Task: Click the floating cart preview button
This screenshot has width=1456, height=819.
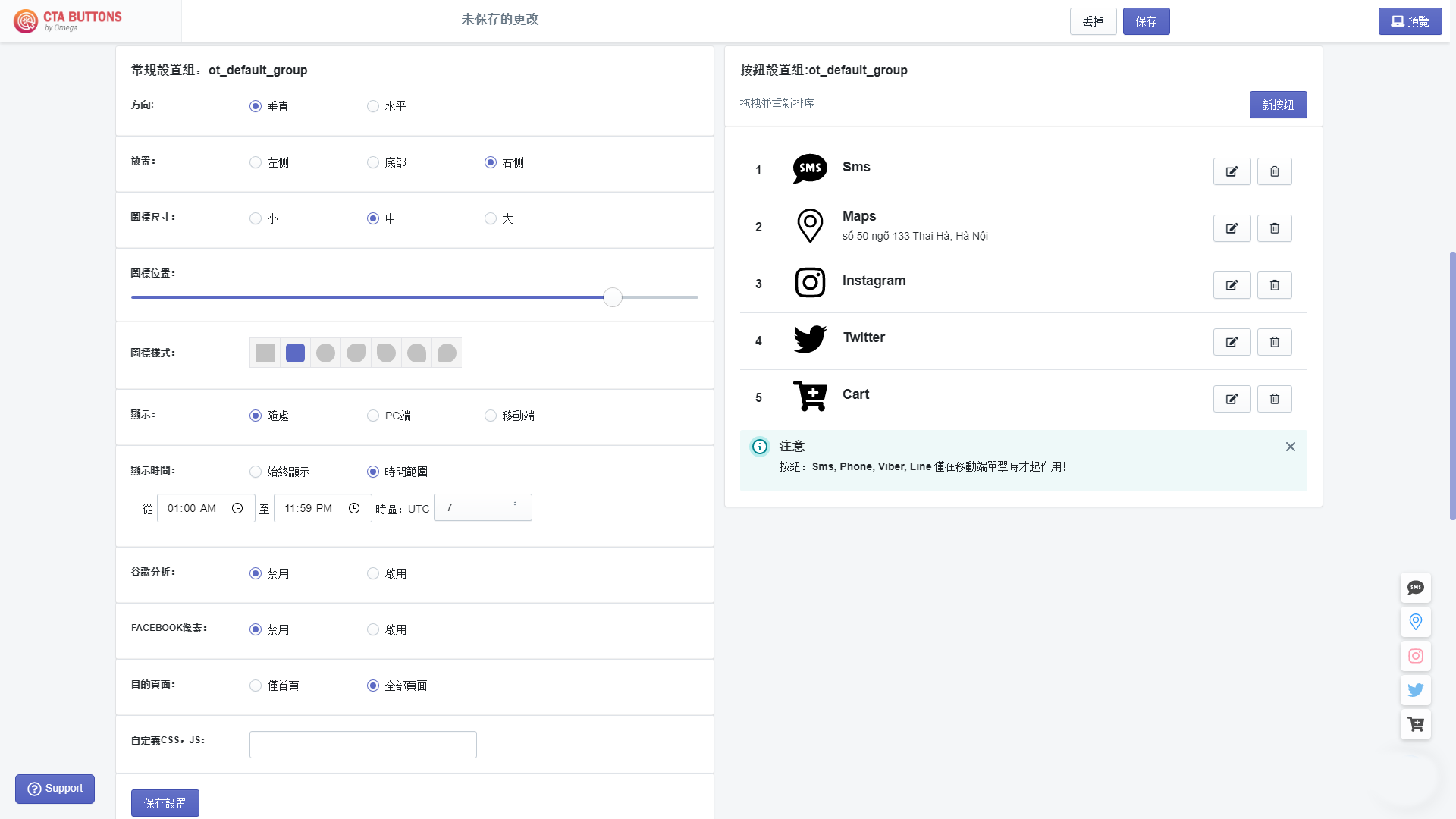Action: [1415, 724]
